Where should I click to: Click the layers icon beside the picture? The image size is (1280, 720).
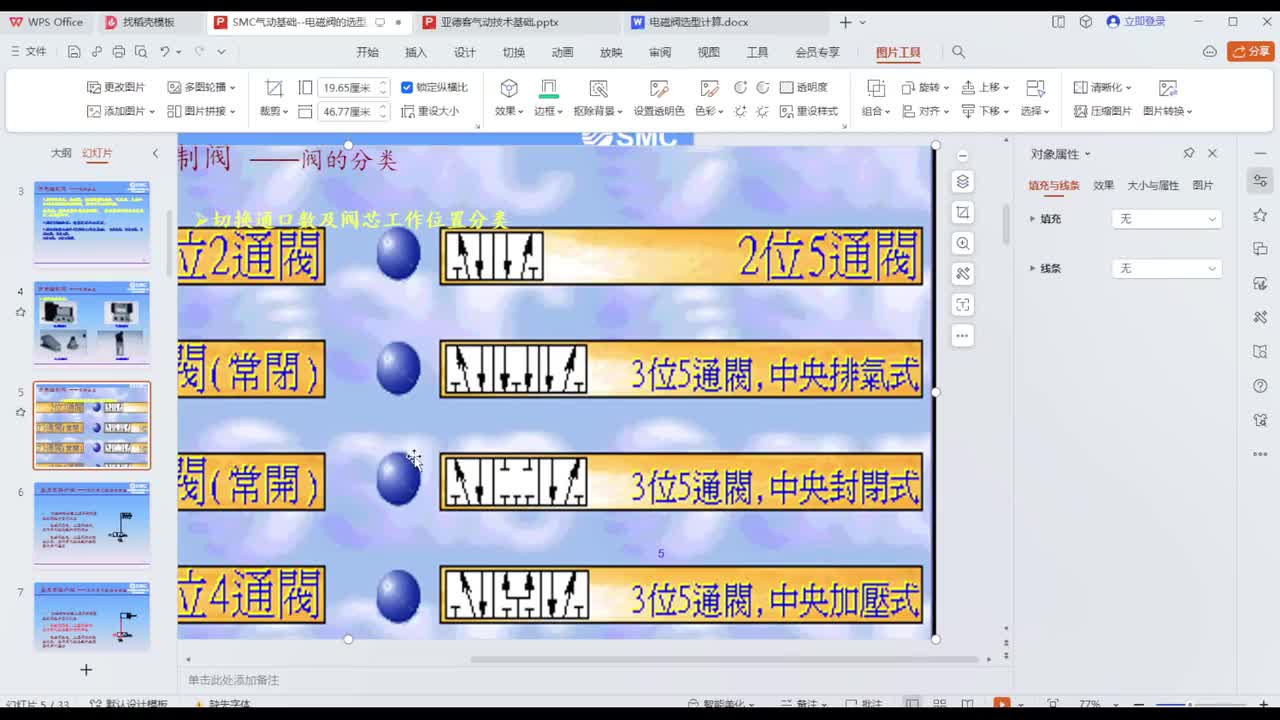pyautogui.click(x=962, y=181)
